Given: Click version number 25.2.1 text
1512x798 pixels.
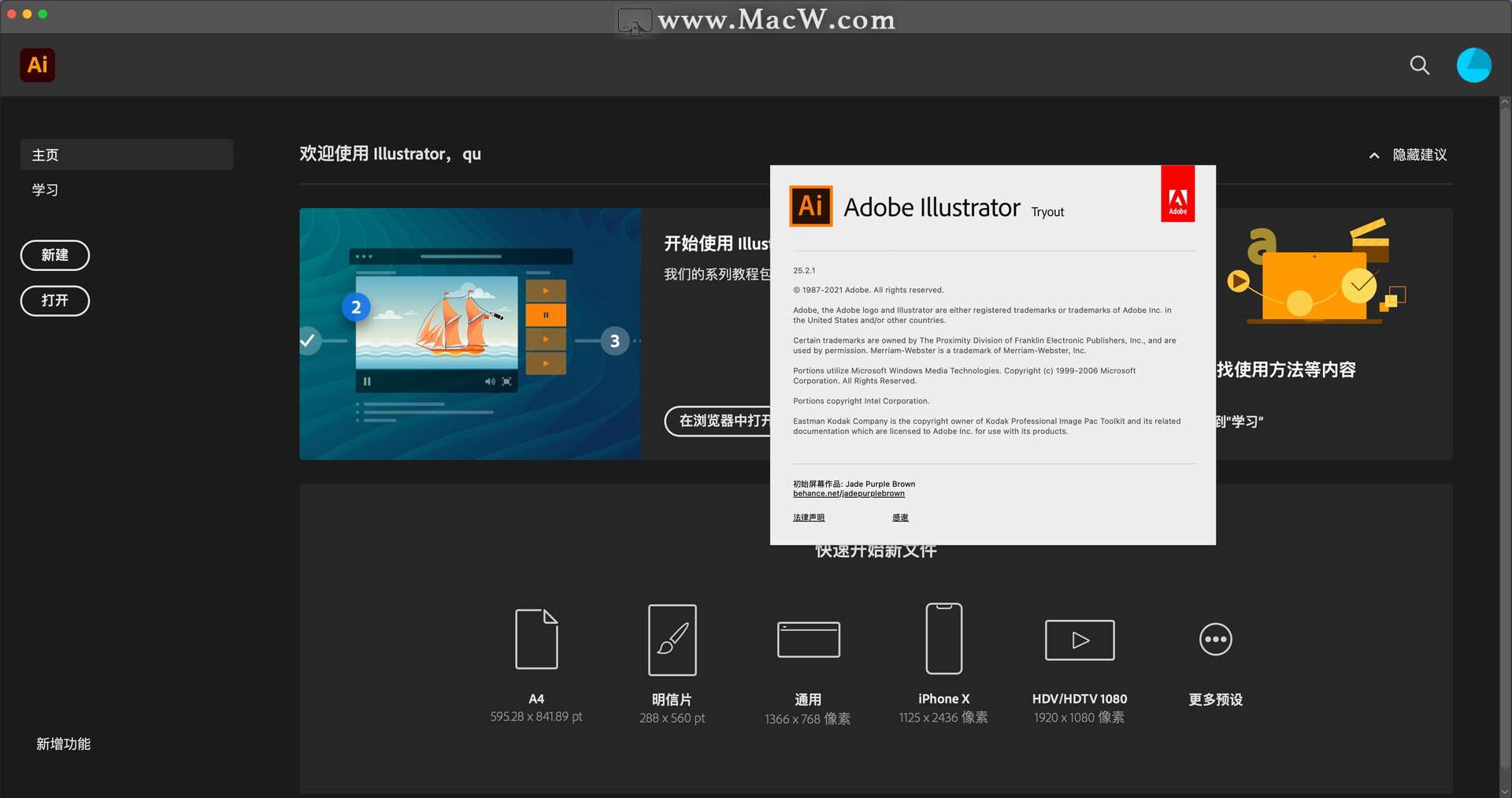Looking at the screenshot, I should 804,270.
